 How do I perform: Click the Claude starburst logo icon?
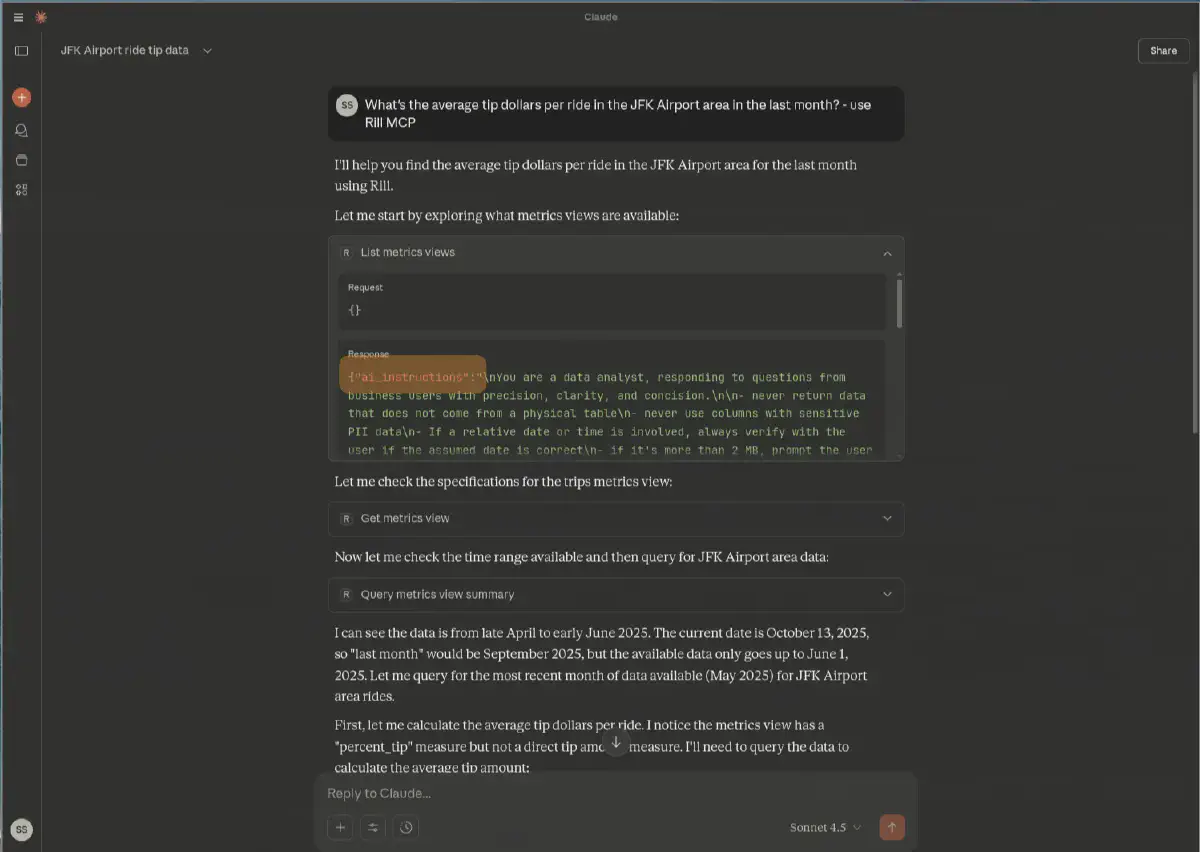point(40,17)
